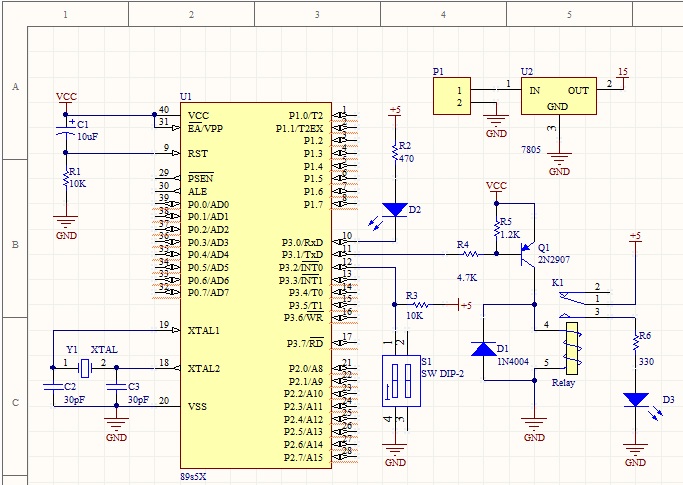This screenshot has width=683, height=485.
Task: Select the D3 LED symbol
Action: [x=635, y=400]
